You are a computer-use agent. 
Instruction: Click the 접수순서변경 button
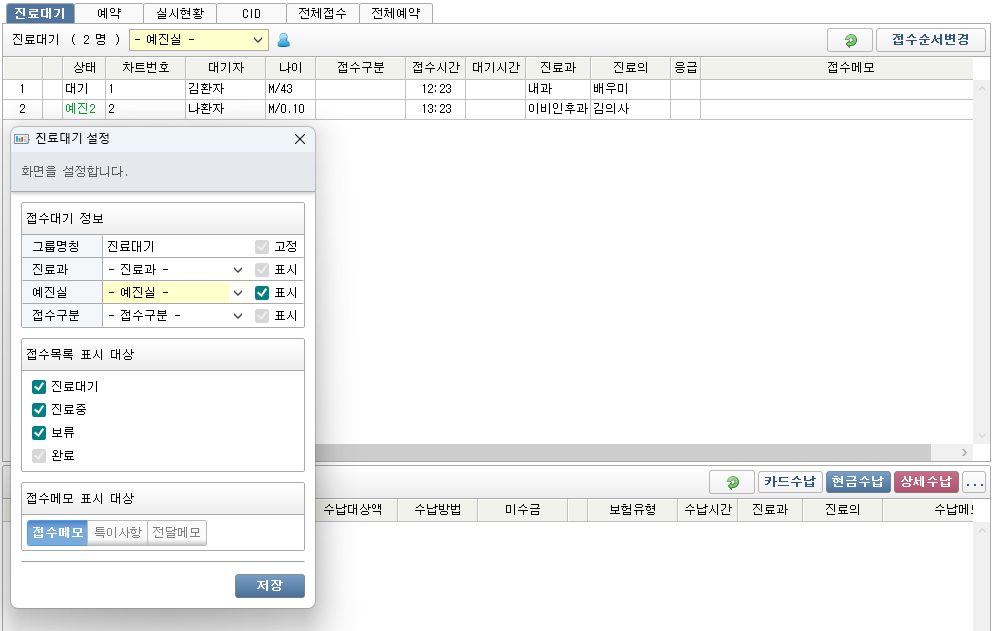(930, 41)
